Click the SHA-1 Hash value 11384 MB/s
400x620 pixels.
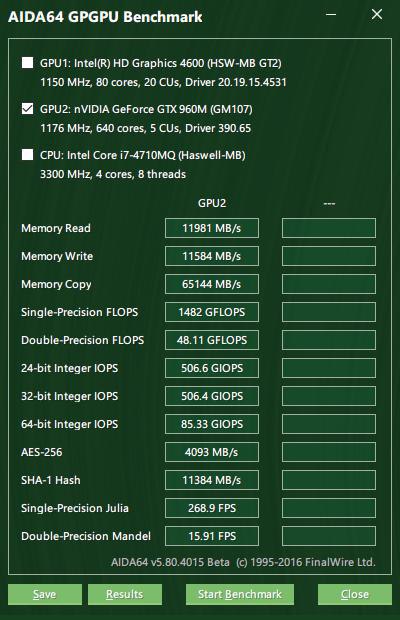click(212, 480)
